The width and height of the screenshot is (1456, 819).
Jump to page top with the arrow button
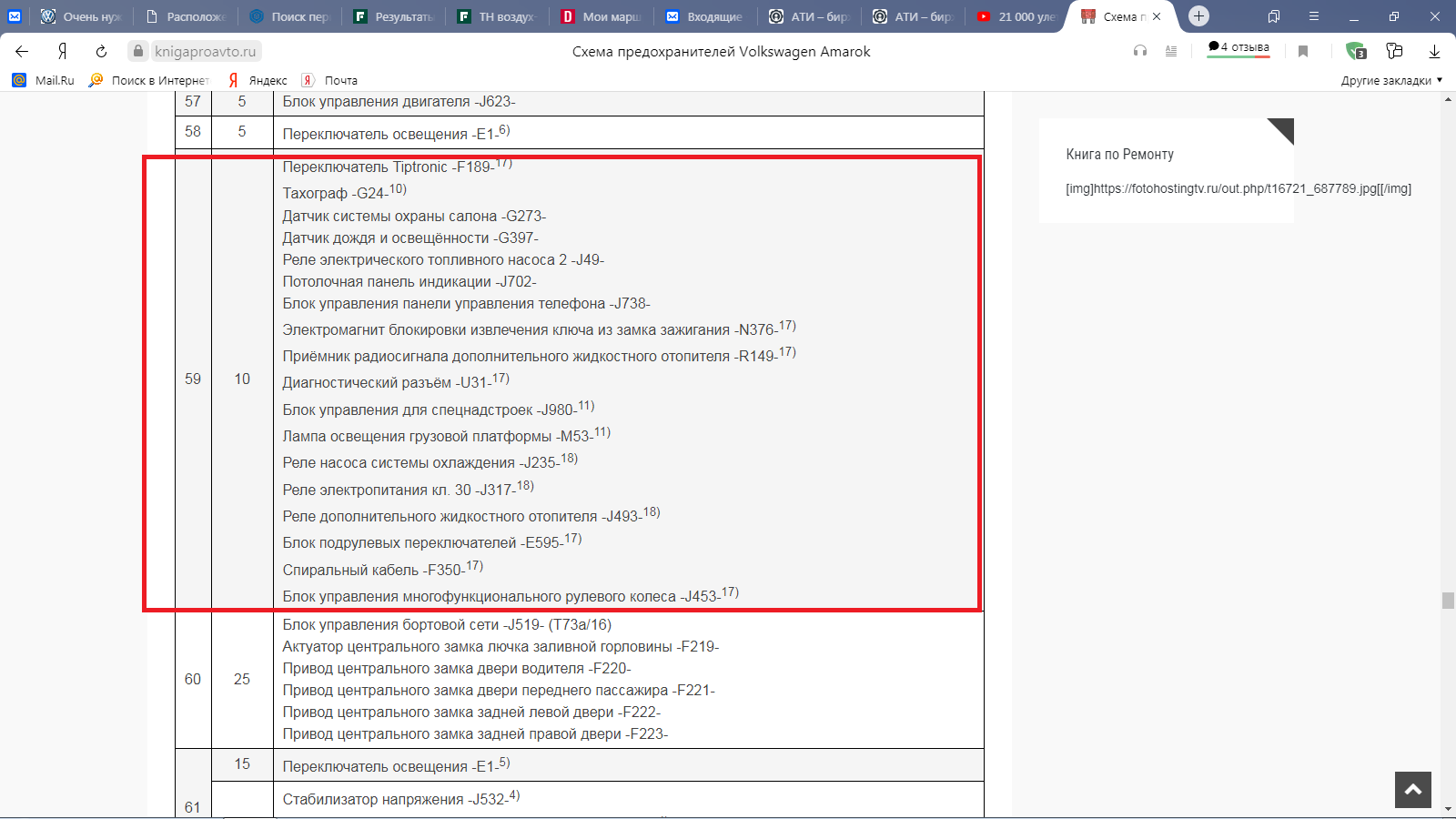(1412, 790)
